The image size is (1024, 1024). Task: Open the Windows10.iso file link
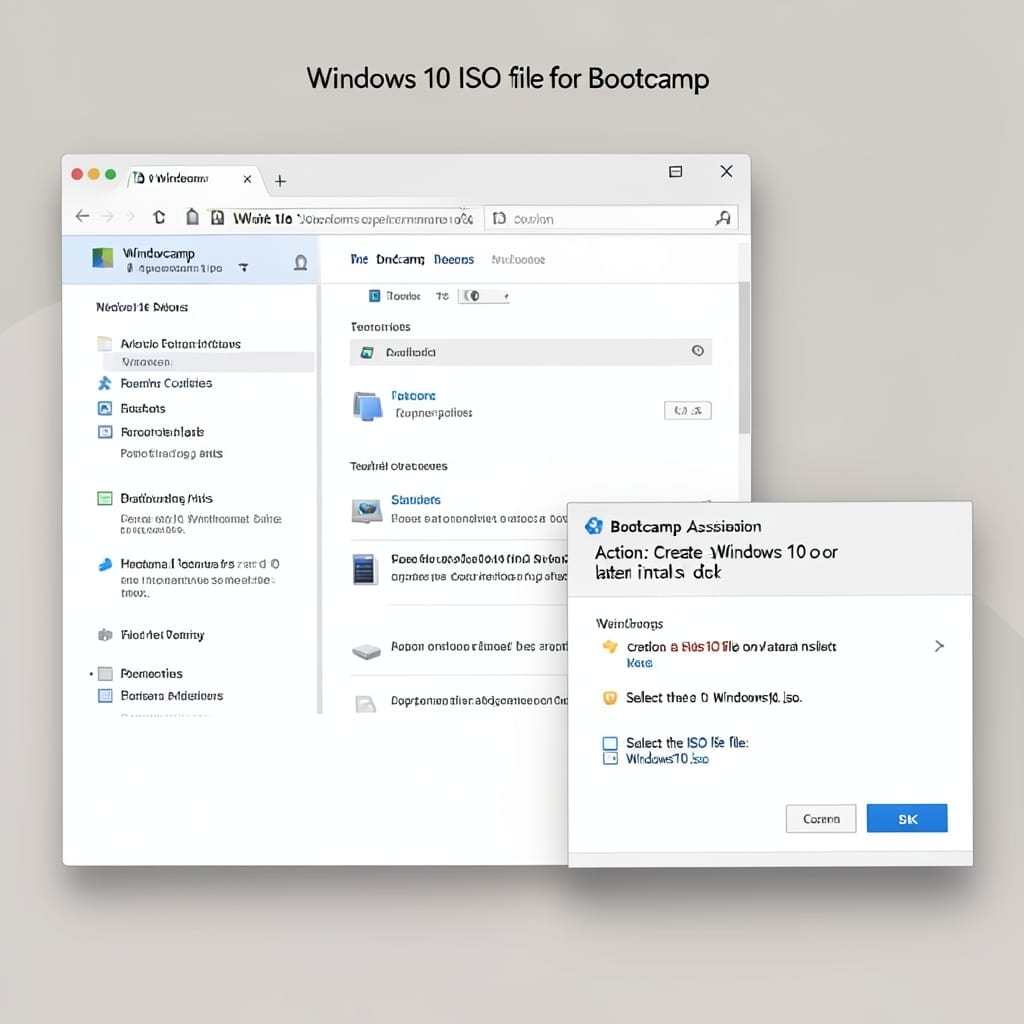tap(667, 759)
